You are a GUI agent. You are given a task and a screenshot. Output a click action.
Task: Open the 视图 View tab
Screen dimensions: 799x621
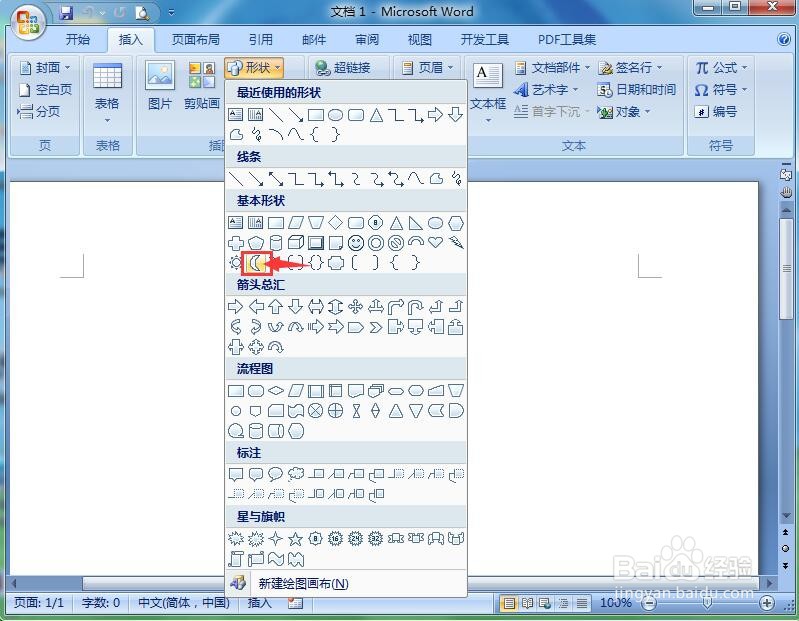[x=420, y=39]
